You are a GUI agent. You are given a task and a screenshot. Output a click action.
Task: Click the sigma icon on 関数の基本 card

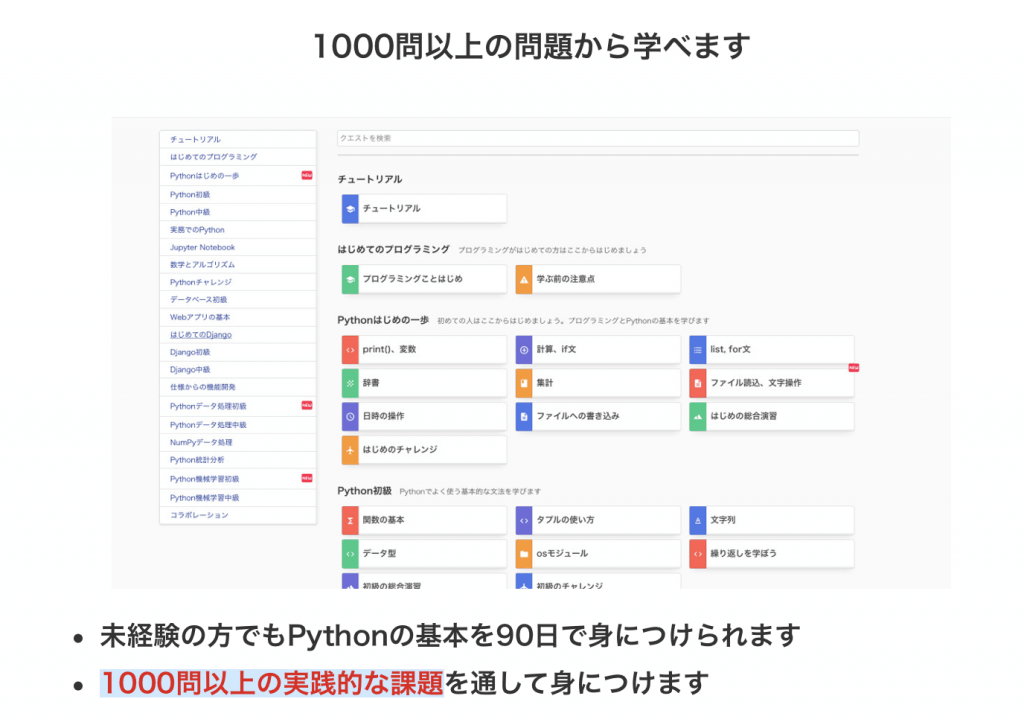(x=350, y=520)
